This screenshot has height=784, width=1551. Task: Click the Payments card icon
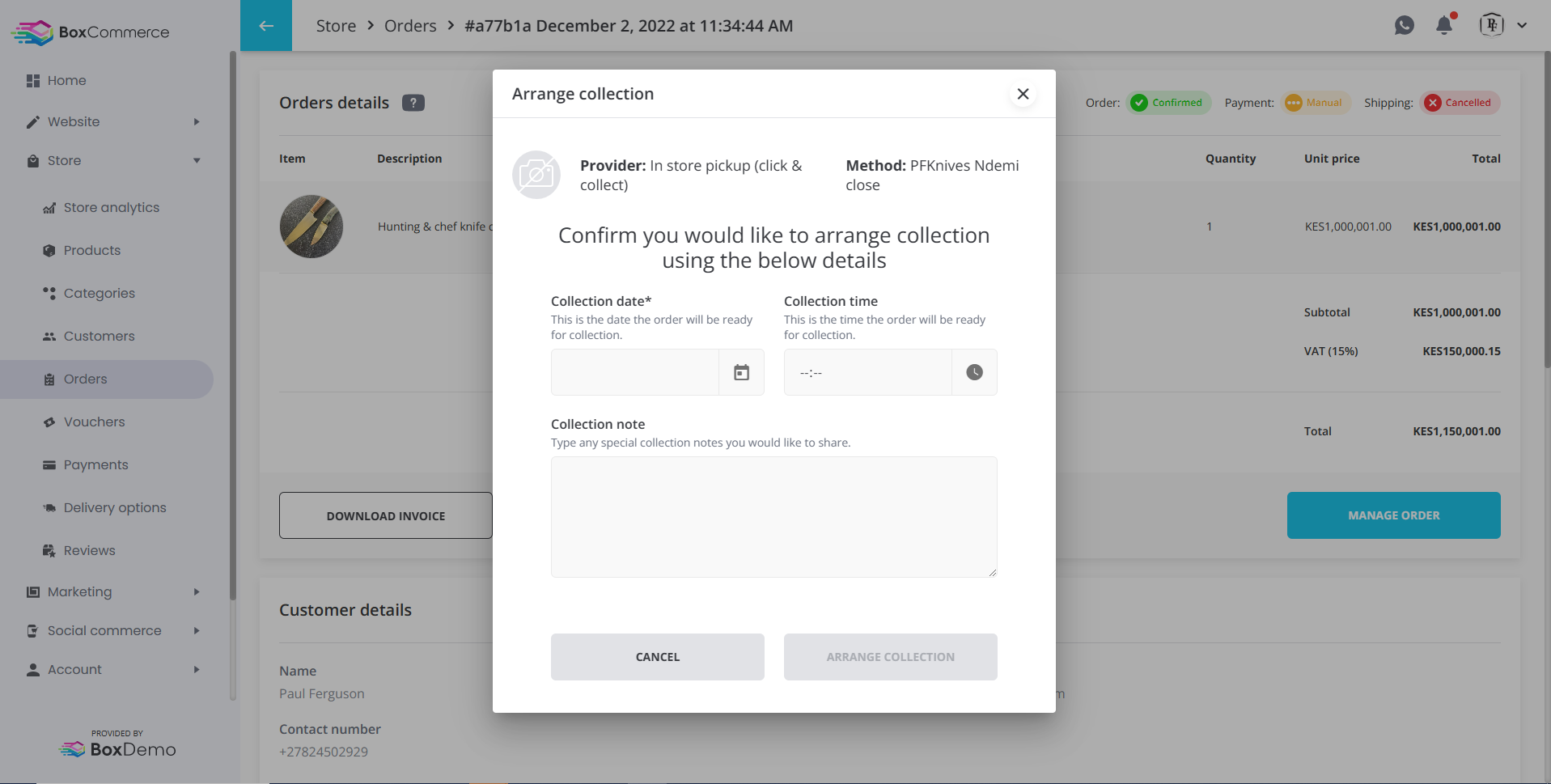tap(49, 465)
